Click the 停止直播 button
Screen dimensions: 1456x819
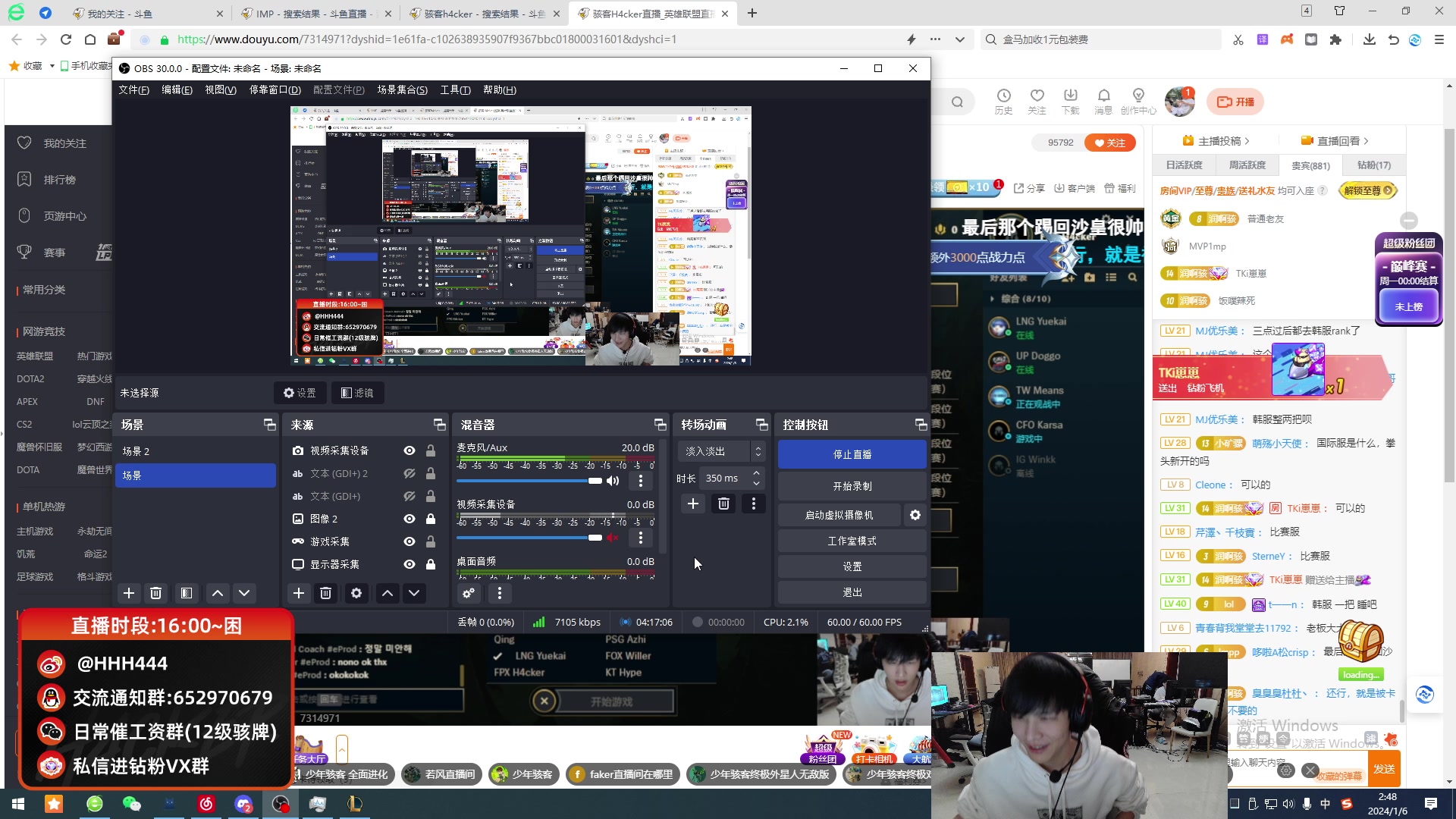click(x=852, y=454)
